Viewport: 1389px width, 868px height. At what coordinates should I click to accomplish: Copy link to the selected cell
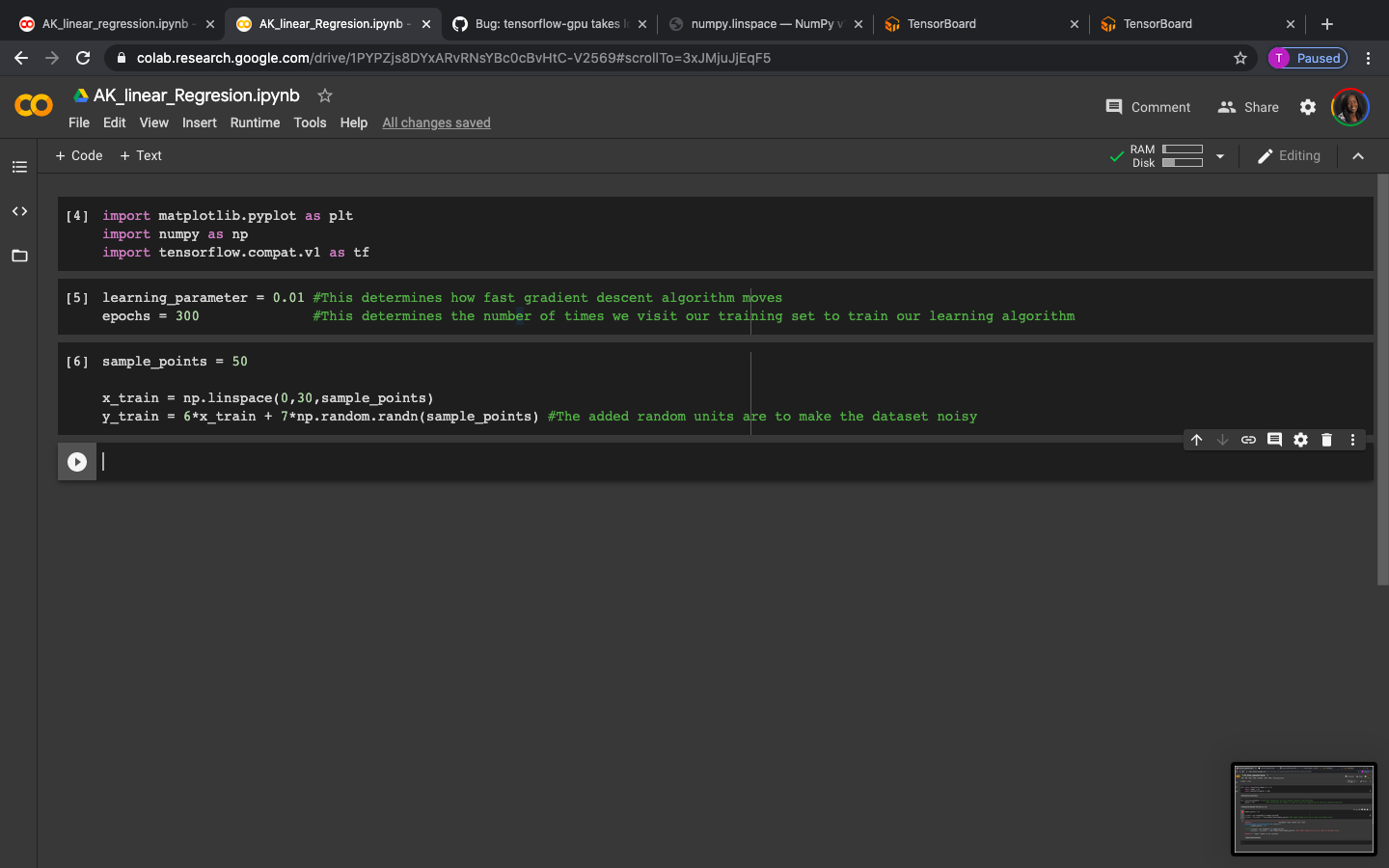point(1248,440)
